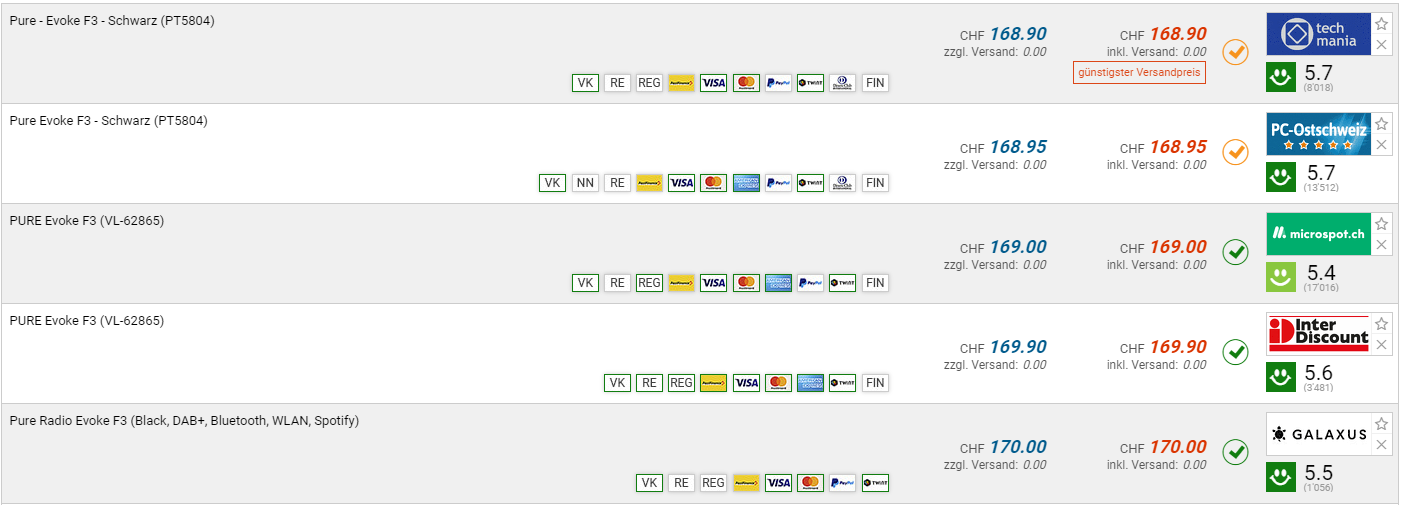The height and width of the screenshot is (505, 1402).
Task: Open the techmania shop logo
Action: point(1317,34)
